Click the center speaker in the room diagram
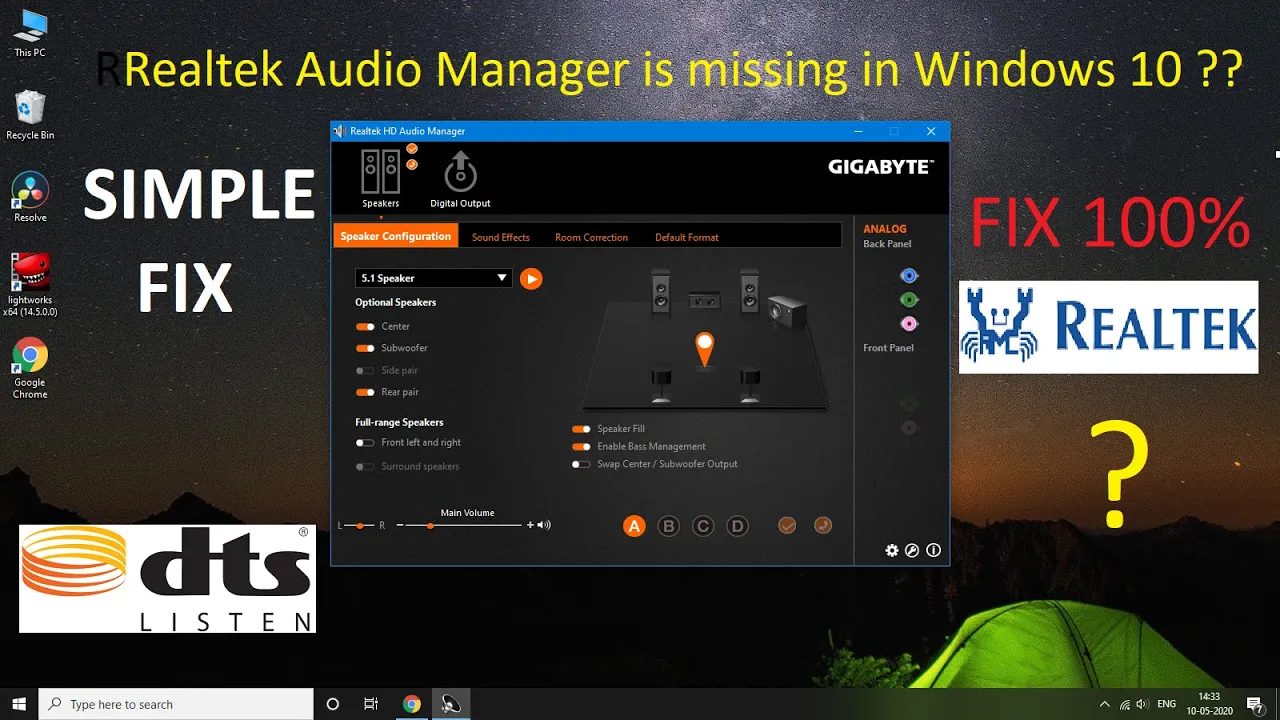 point(705,299)
